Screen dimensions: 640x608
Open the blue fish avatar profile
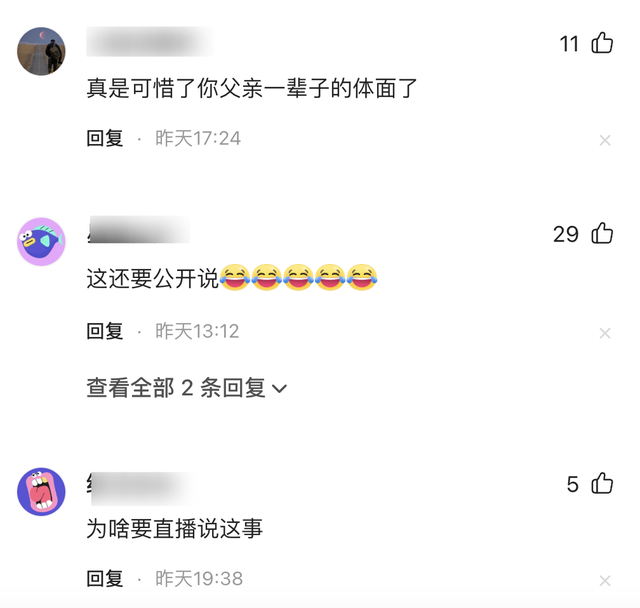click(41, 242)
